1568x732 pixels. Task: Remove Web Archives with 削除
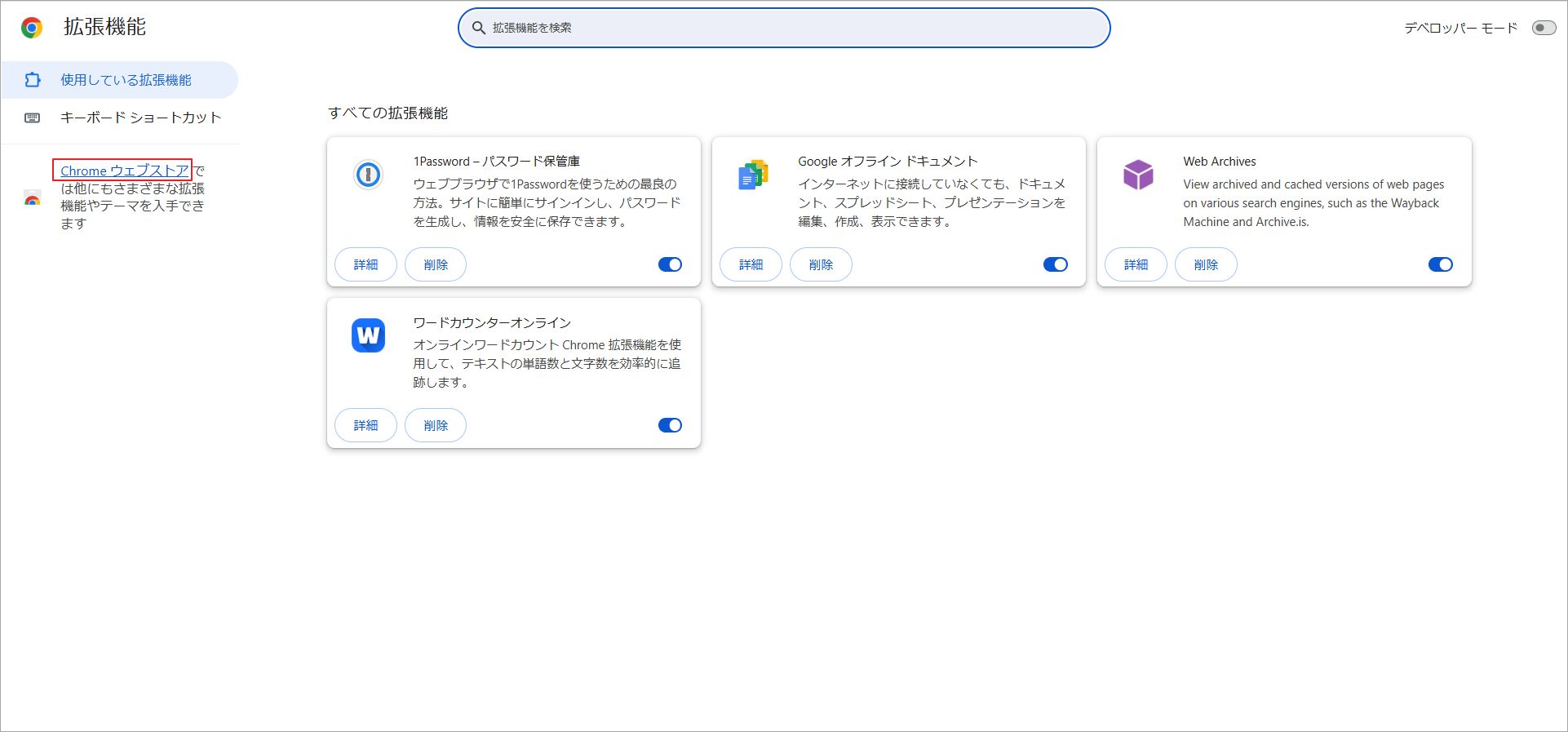pyautogui.click(x=1206, y=264)
